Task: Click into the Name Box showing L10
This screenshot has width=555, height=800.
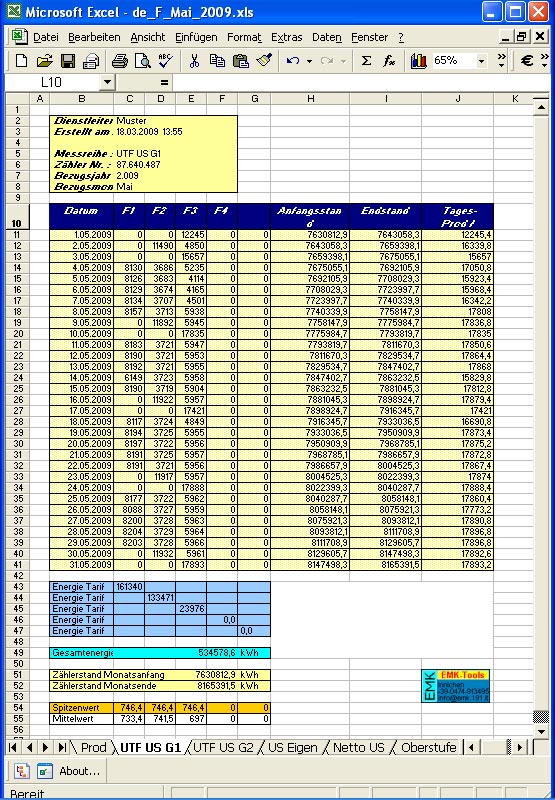Action: coord(53,83)
